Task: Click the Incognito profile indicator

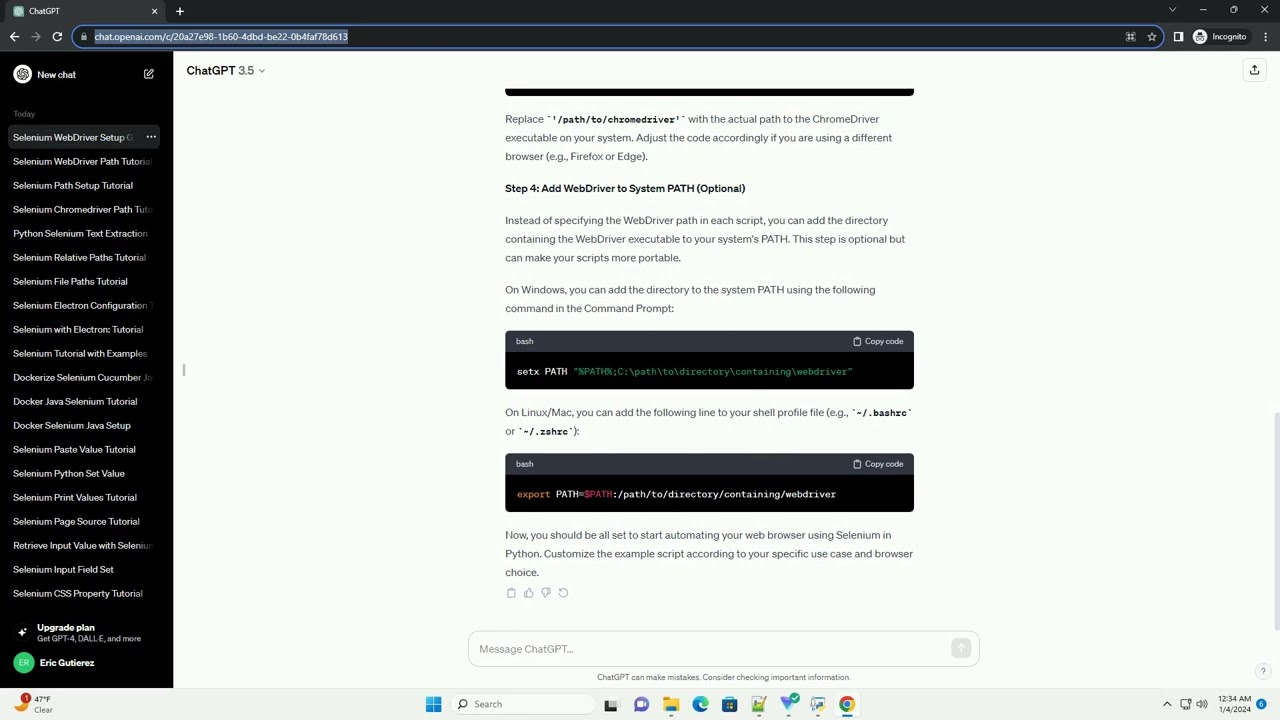Action: 1220,37
